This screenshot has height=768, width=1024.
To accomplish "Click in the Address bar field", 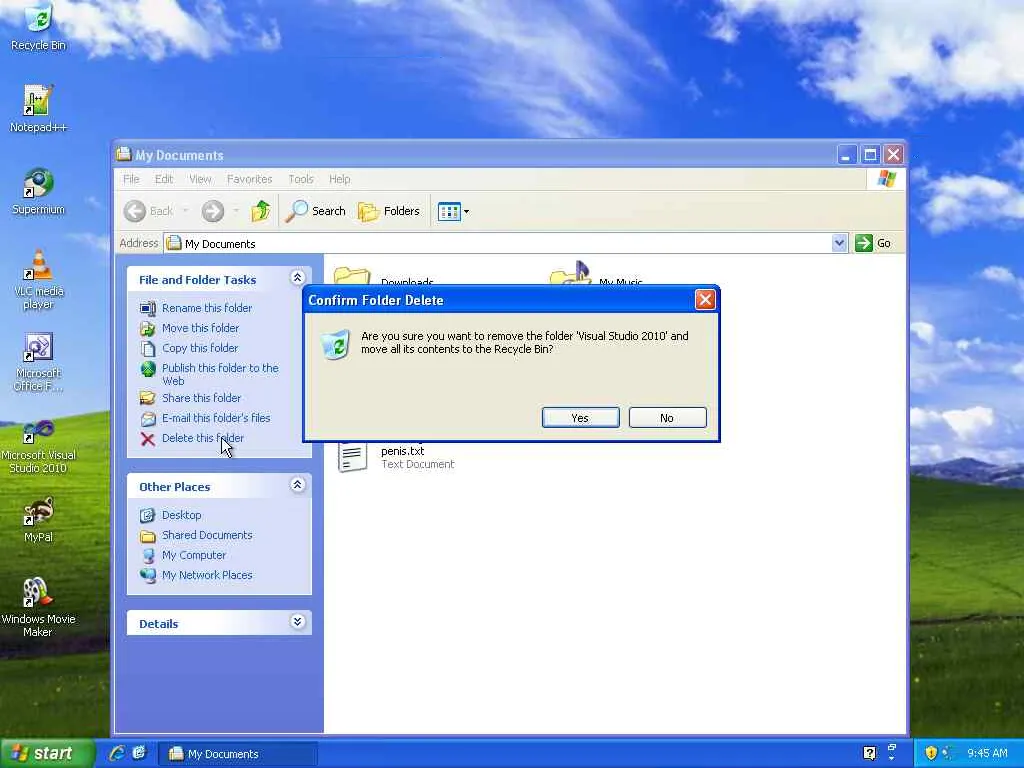I will point(498,244).
